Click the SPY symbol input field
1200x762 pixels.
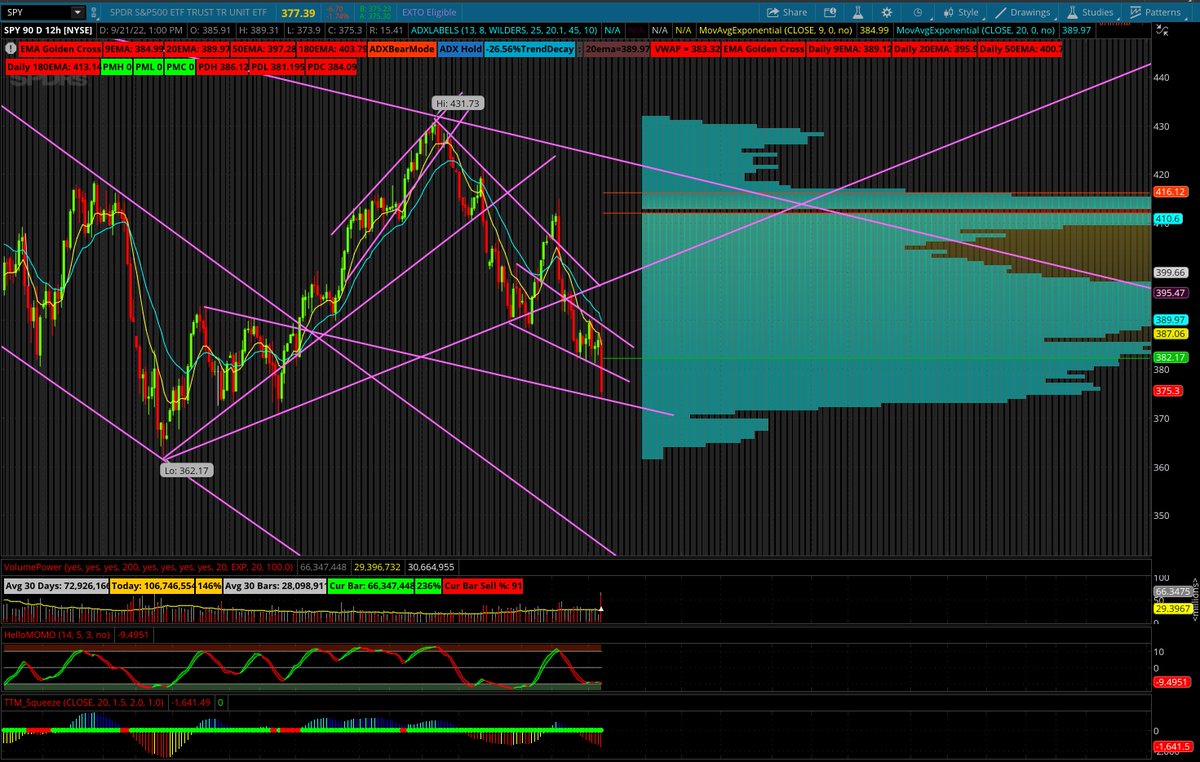(36, 13)
